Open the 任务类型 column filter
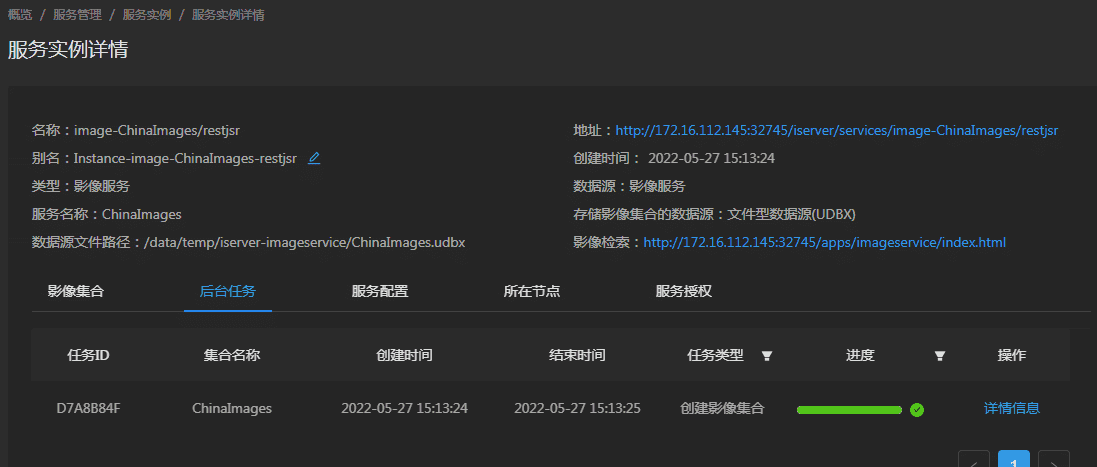This screenshot has width=1097, height=467. click(x=767, y=356)
